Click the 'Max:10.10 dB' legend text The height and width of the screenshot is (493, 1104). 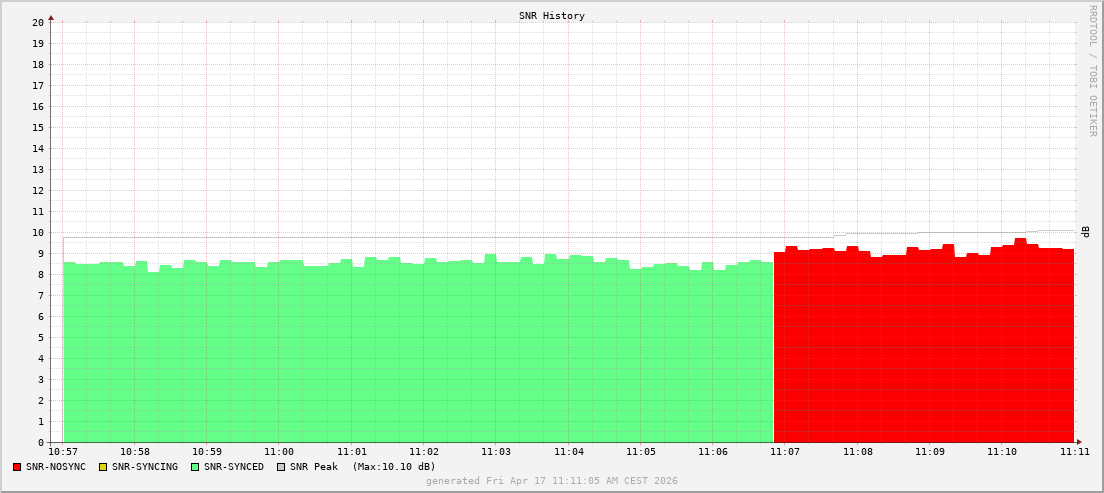tap(393, 467)
